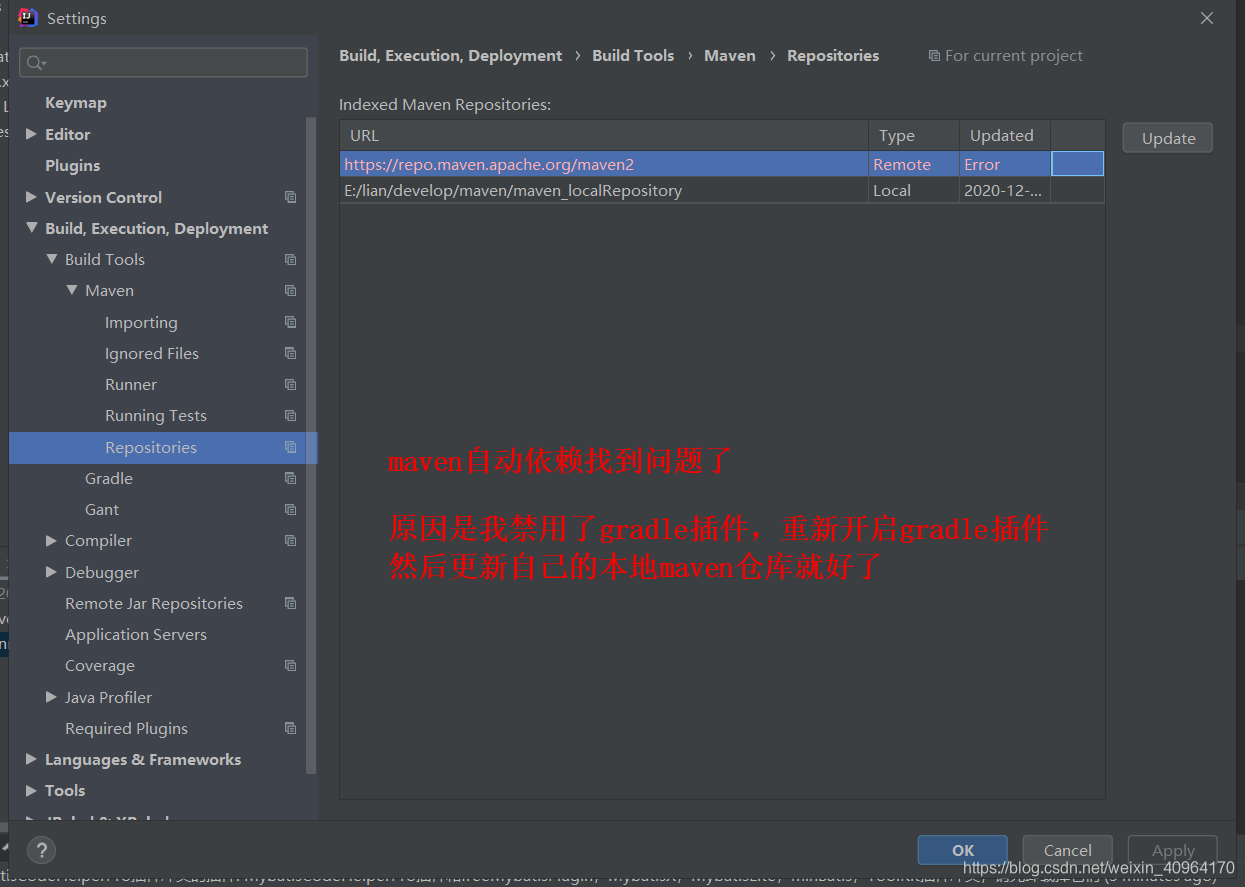Click the help question mark icon
The width and height of the screenshot is (1245, 887).
coord(41,850)
